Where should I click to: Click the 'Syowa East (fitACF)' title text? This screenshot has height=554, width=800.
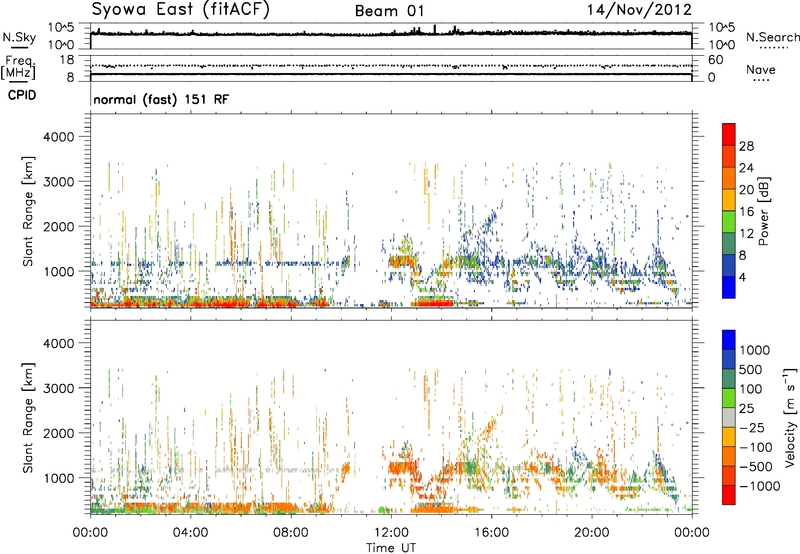click(x=180, y=9)
